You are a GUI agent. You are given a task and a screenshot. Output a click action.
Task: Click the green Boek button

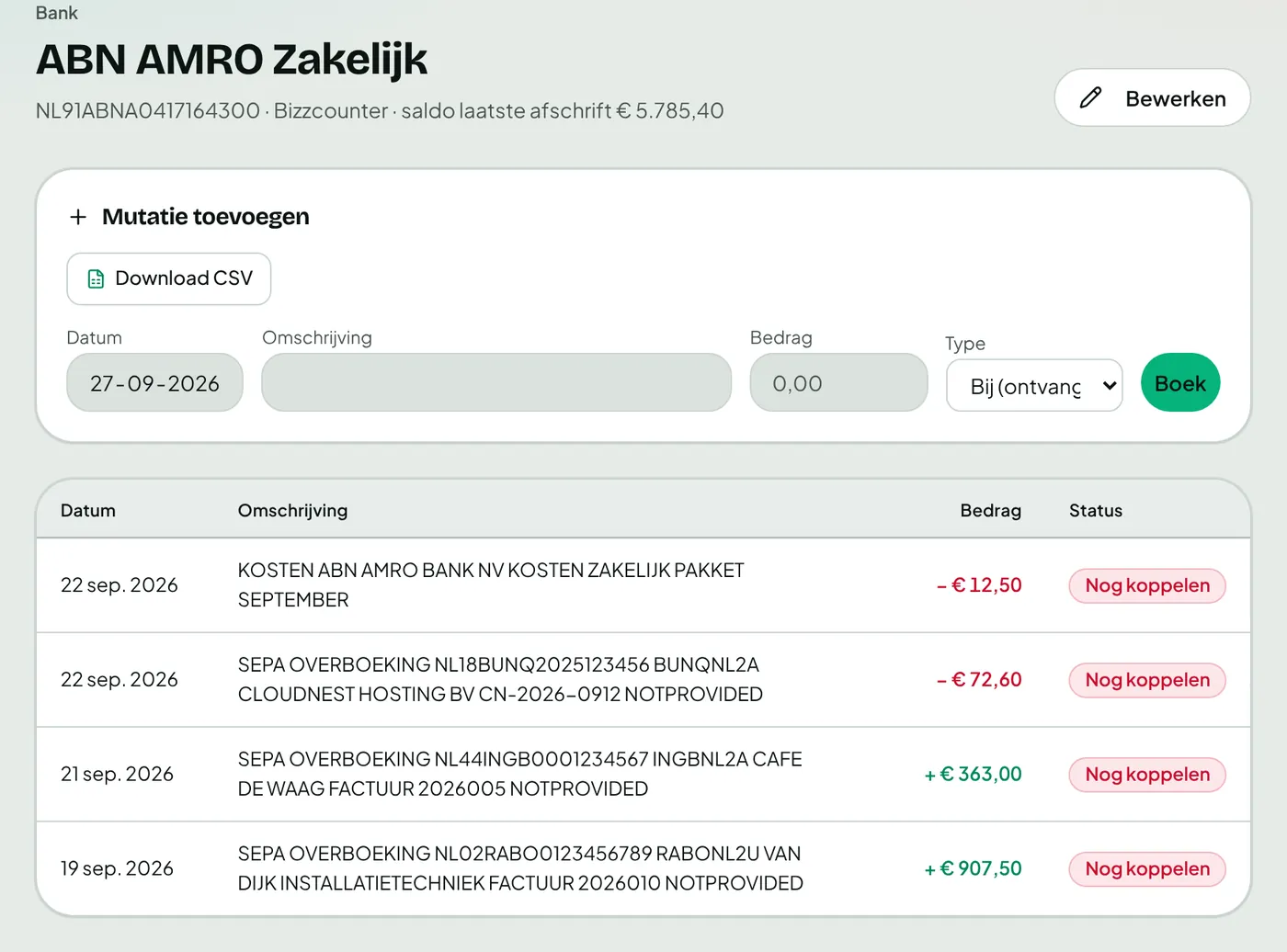coord(1180,382)
